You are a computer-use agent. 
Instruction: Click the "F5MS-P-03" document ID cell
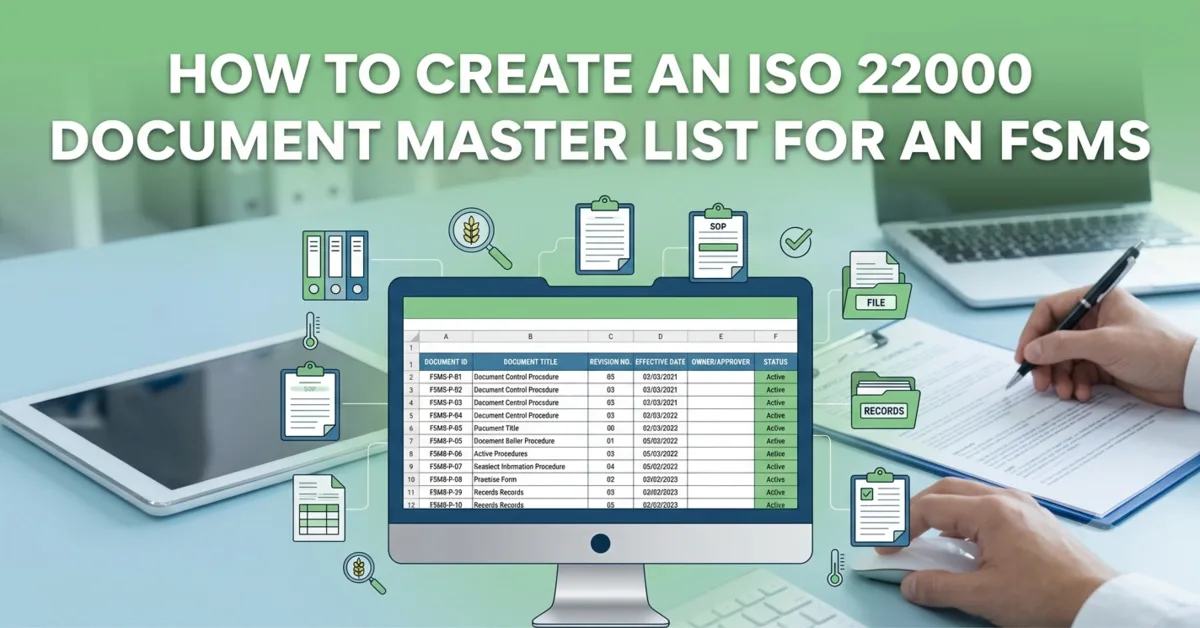446,402
